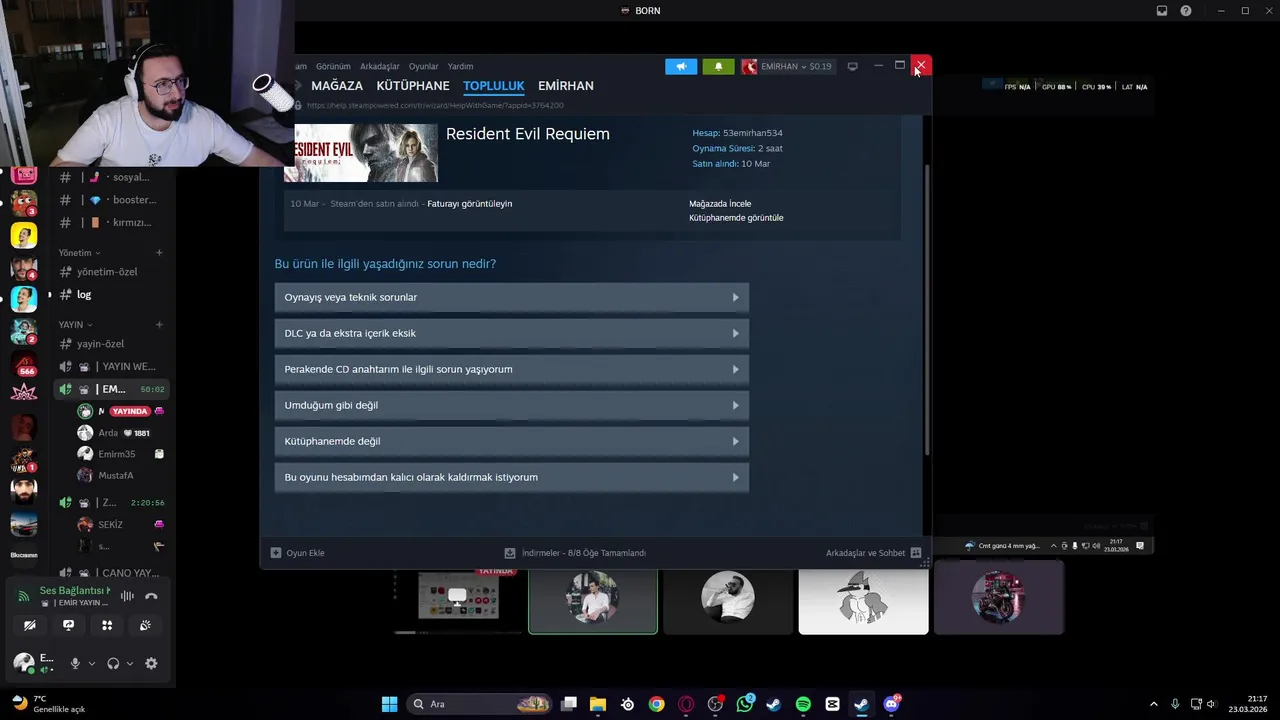
Task: Open Discord from taskbar
Action: pyautogui.click(x=891, y=704)
